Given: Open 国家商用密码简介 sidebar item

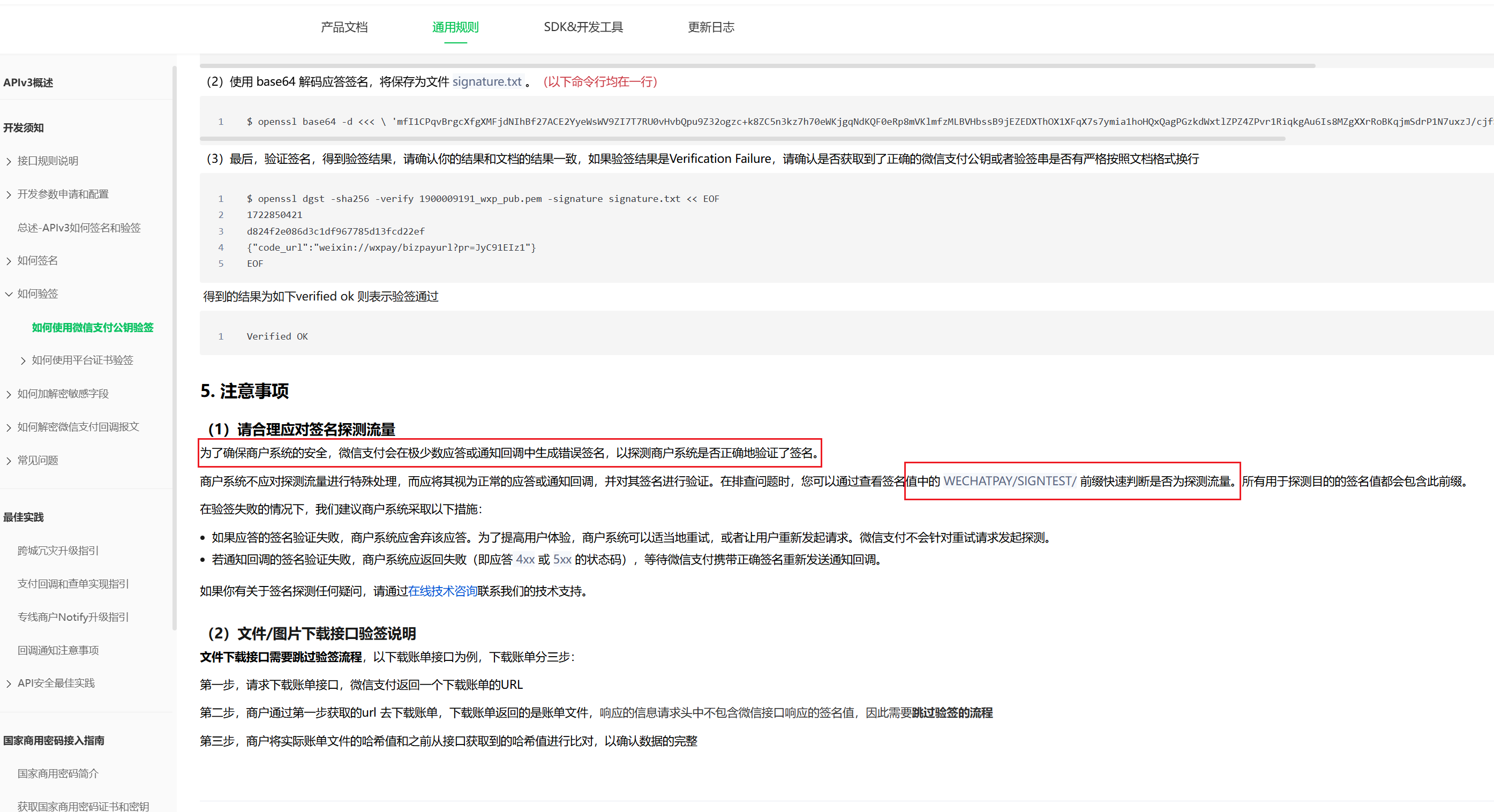Looking at the screenshot, I should point(58,773).
